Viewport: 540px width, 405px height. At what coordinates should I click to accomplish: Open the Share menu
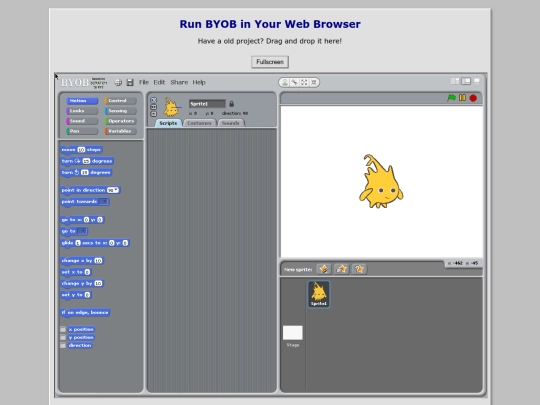179,82
